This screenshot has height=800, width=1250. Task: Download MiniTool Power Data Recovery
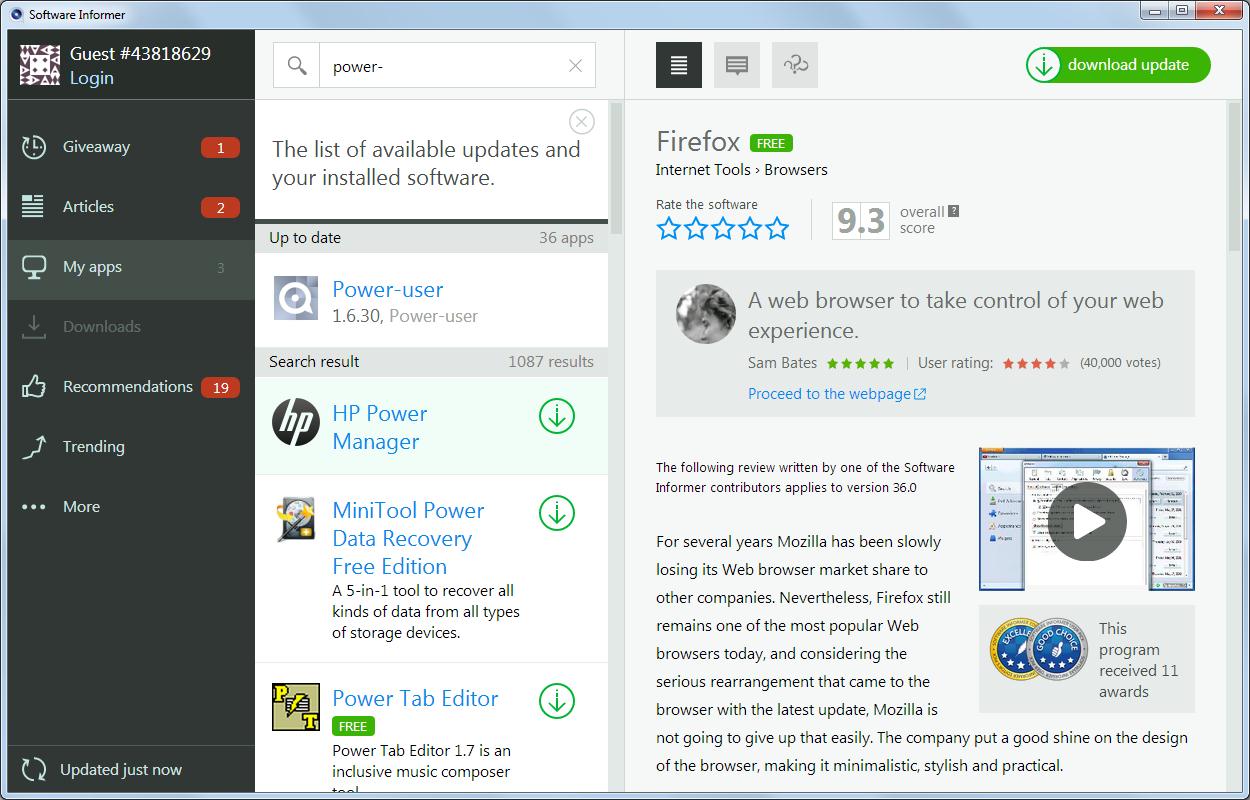coord(557,513)
